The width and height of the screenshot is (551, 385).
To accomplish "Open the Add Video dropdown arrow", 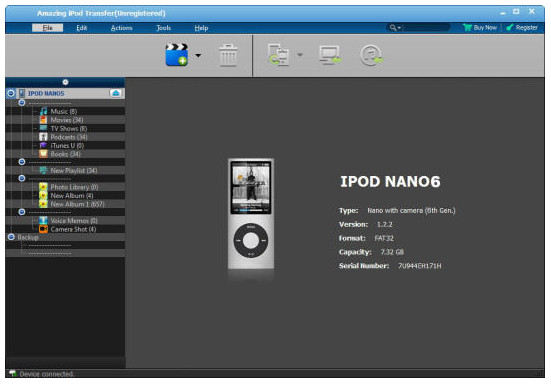I will (x=198, y=55).
